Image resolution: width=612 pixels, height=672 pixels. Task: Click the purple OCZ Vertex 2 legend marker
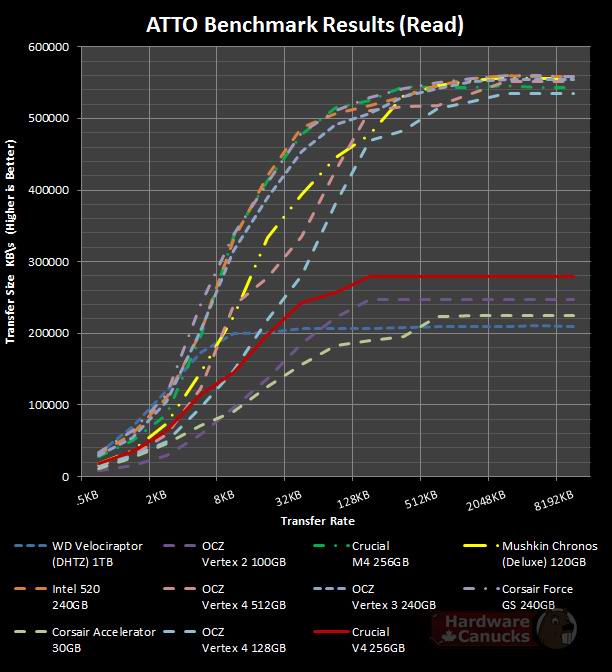pos(181,546)
